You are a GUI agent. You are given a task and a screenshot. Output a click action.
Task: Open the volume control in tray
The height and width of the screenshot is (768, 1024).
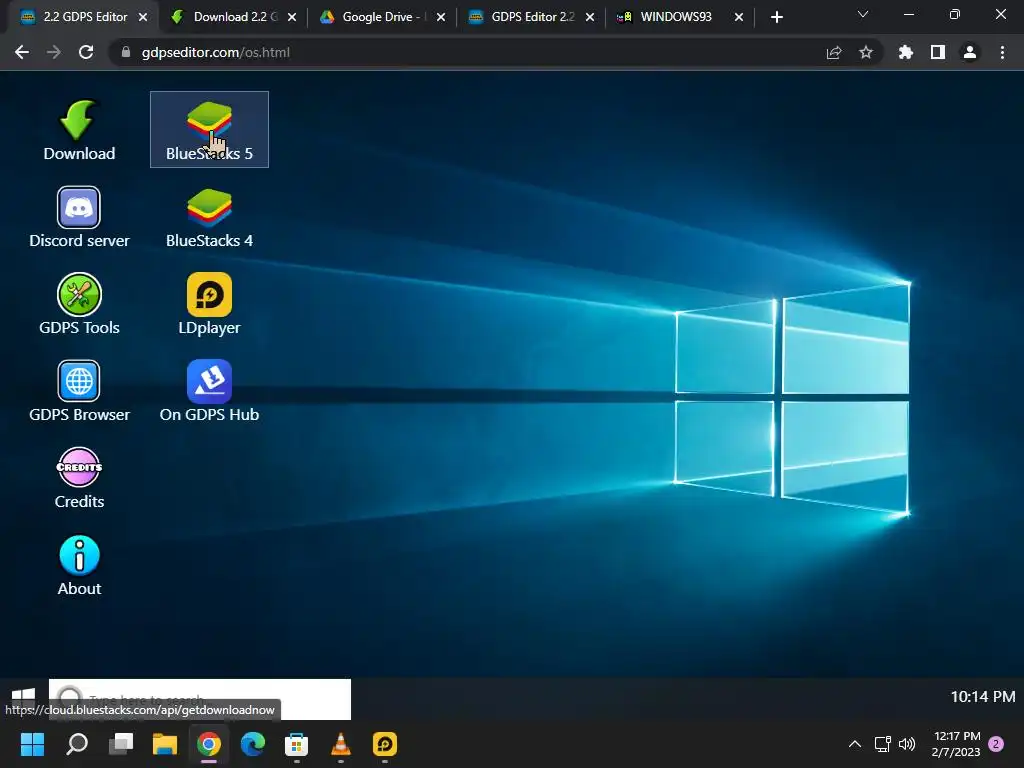point(907,744)
